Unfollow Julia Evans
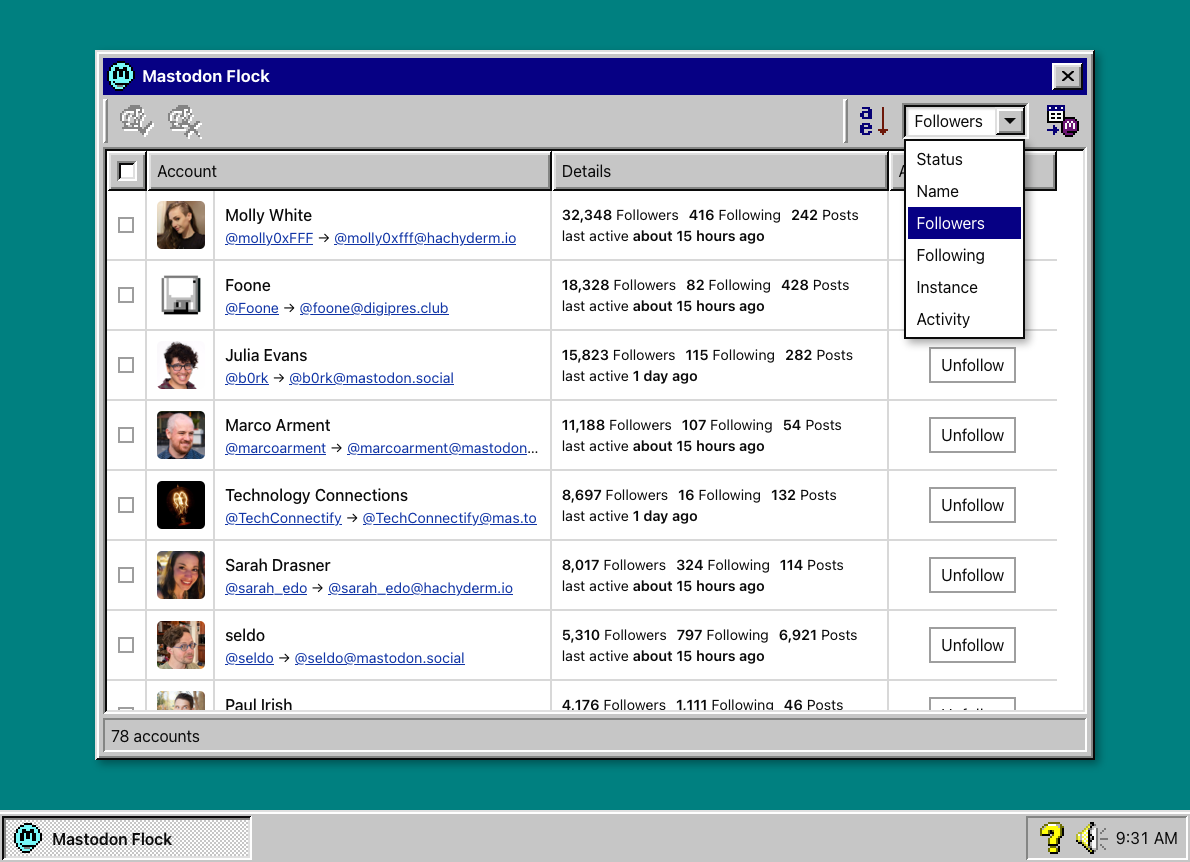 pos(972,365)
